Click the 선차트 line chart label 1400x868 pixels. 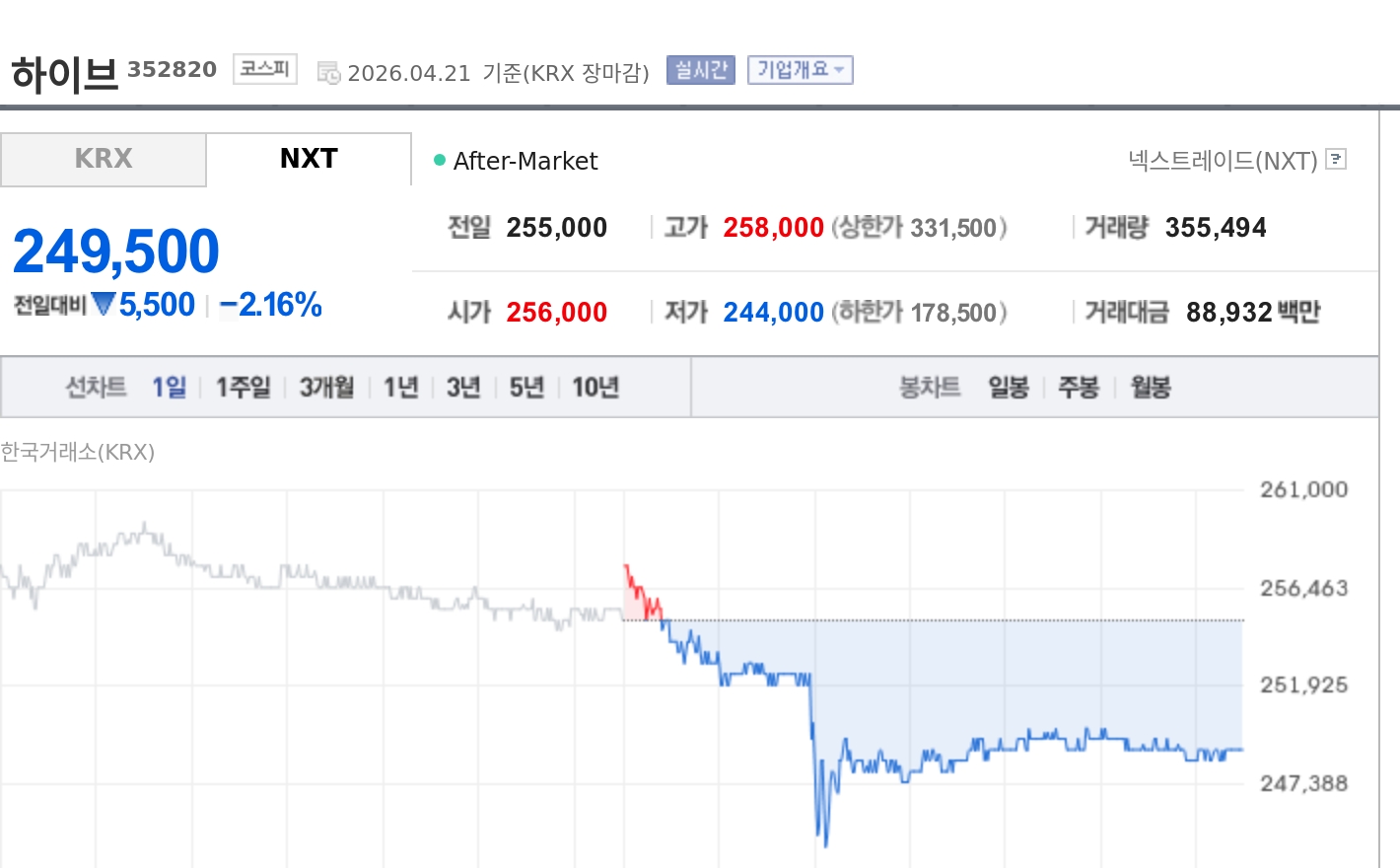click(96, 388)
